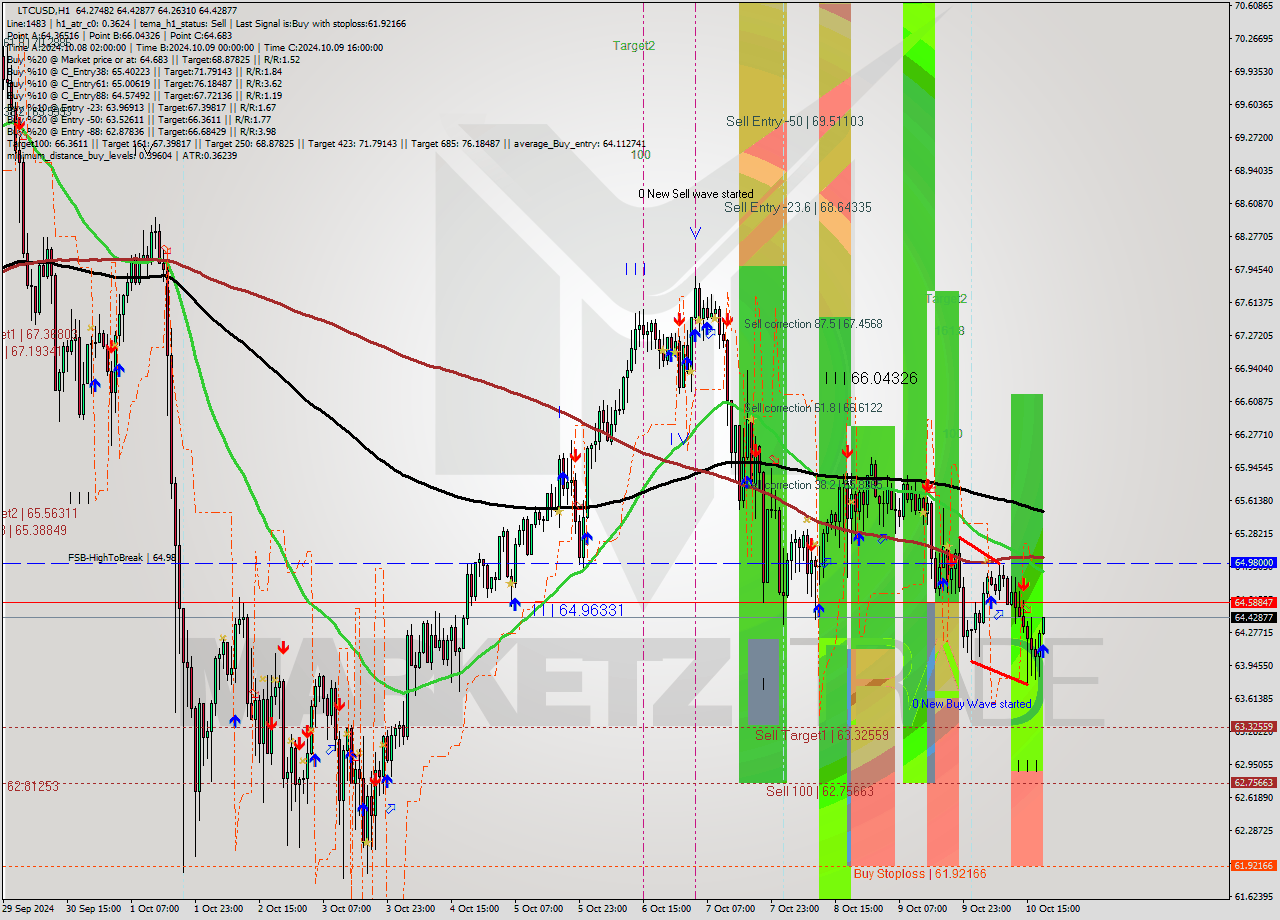Click the 'C_Entry38: 65.40223' info line
Image resolution: width=1280 pixels, height=920 pixels.
(144, 71)
